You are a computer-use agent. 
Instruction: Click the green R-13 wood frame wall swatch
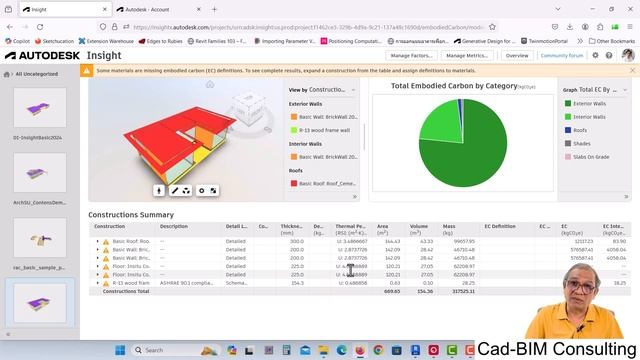(294, 130)
